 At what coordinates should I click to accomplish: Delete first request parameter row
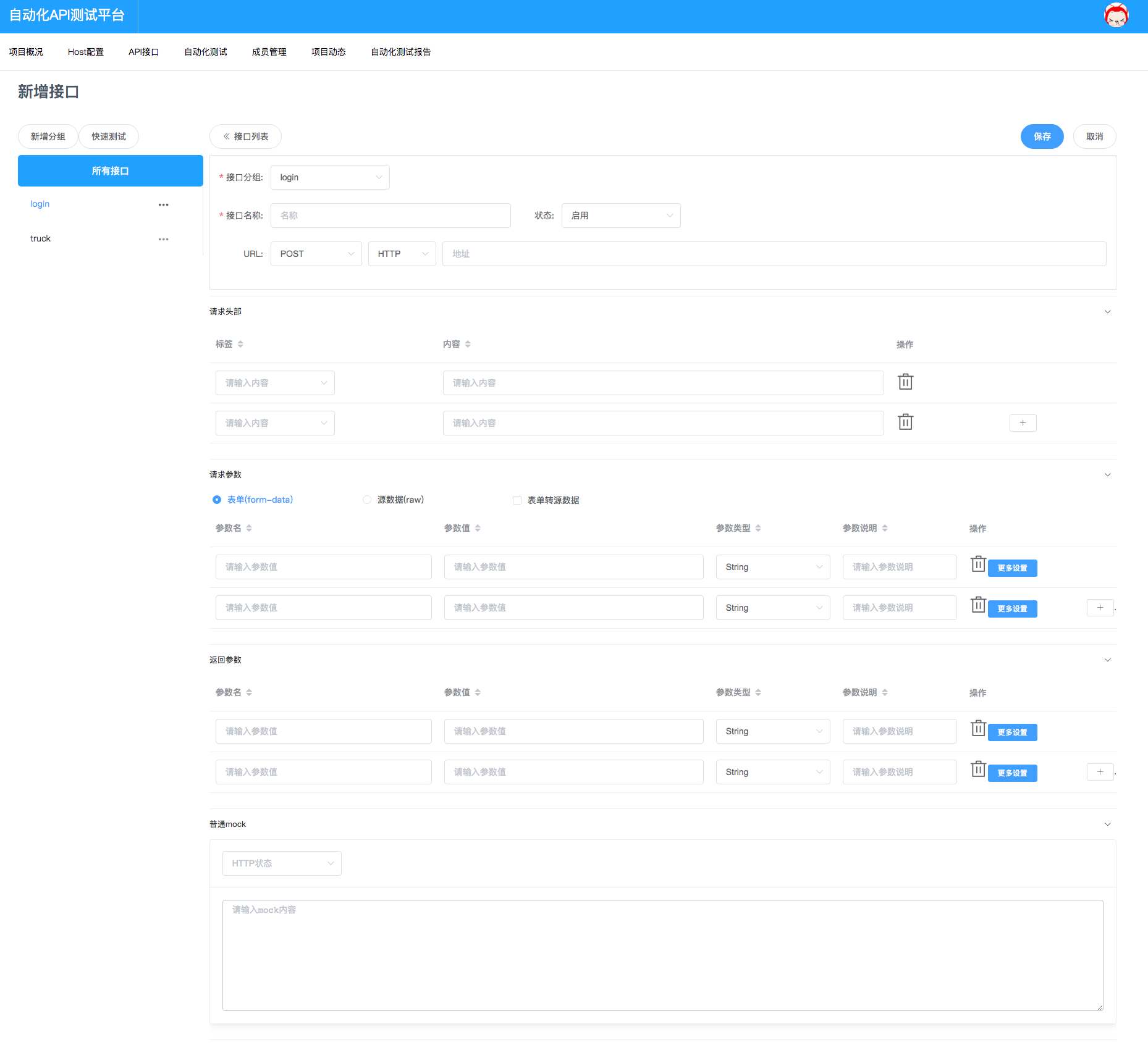pos(978,564)
